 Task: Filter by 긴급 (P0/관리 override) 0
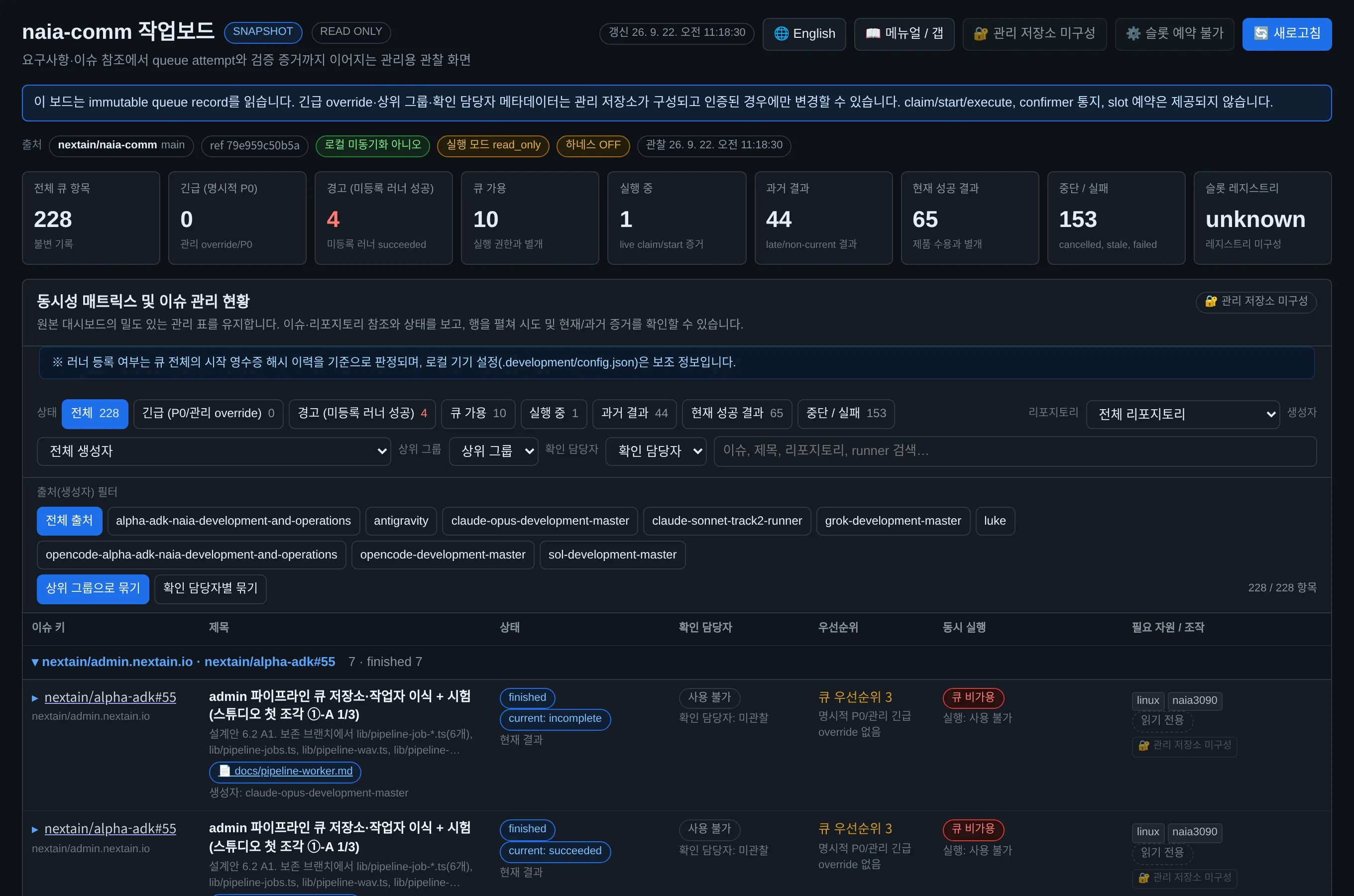pyautogui.click(x=209, y=413)
